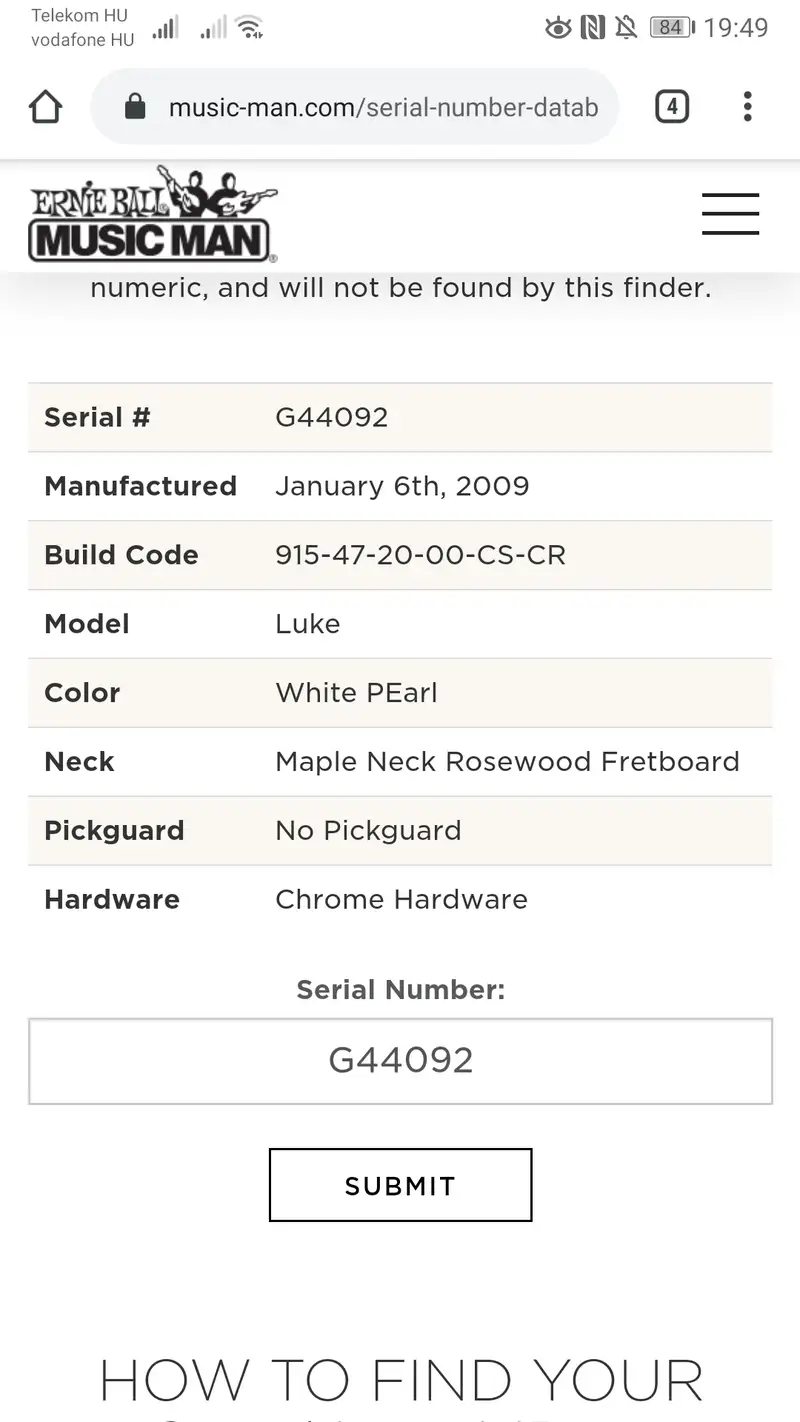This screenshot has height=1422, width=800.
Task: Select the Build Code value 915-47-20-00-CS-CR
Action: click(x=420, y=555)
